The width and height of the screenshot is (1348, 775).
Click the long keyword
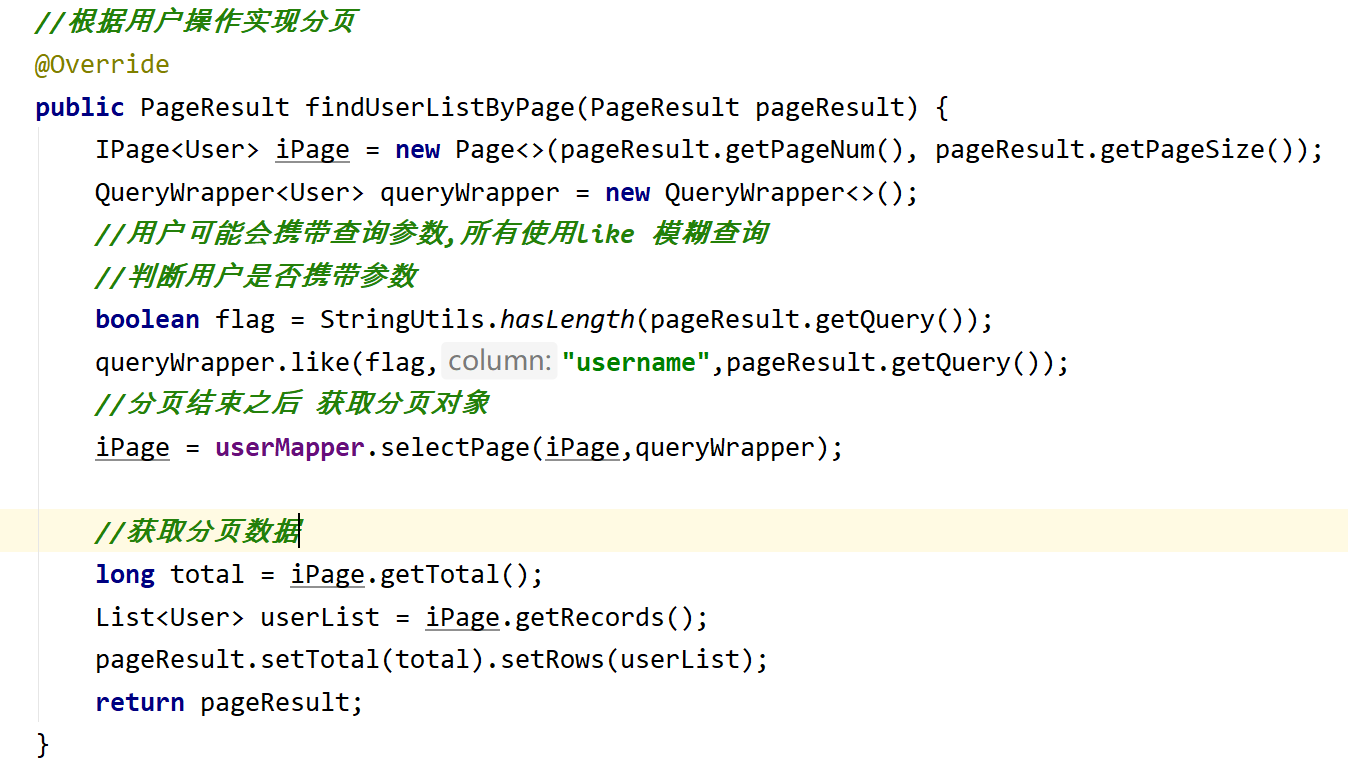(125, 575)
